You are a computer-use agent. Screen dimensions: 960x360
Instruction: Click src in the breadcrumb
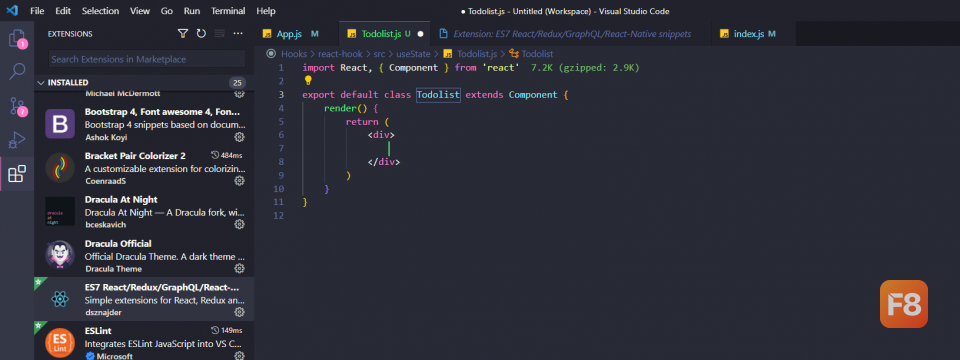tap(379, 54)
